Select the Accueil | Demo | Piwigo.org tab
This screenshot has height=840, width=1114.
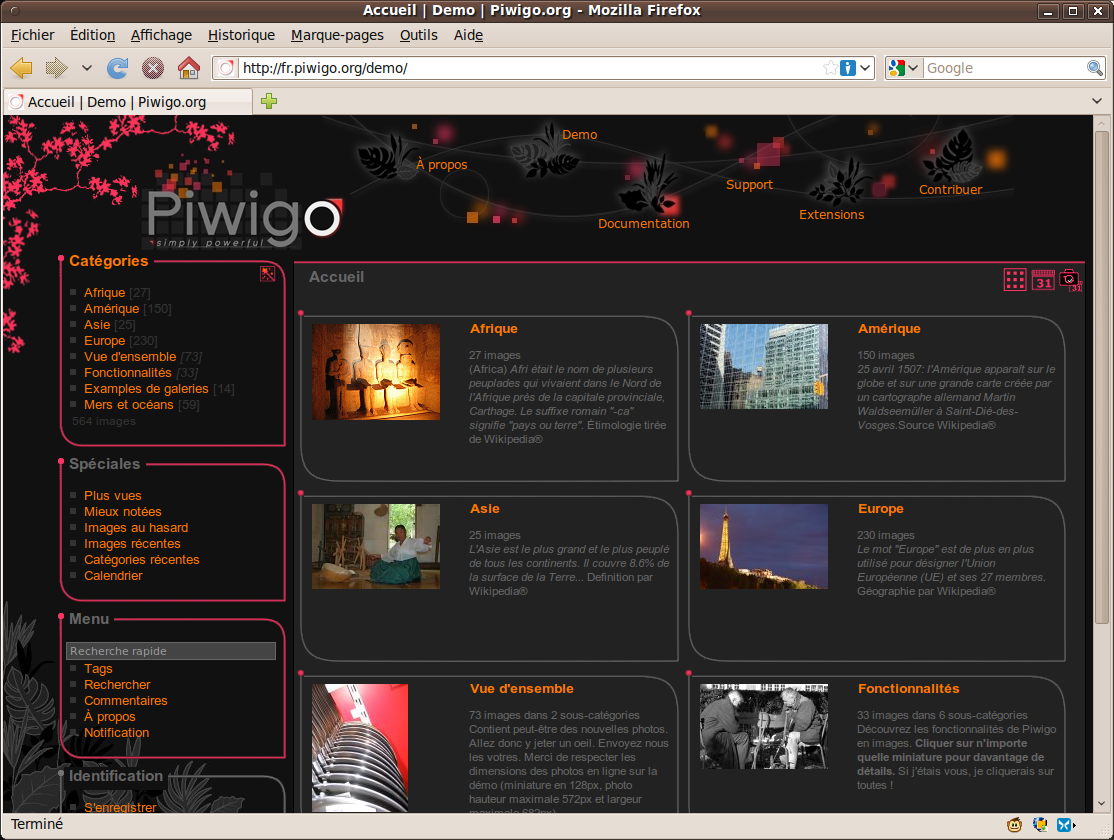point(128,102)
